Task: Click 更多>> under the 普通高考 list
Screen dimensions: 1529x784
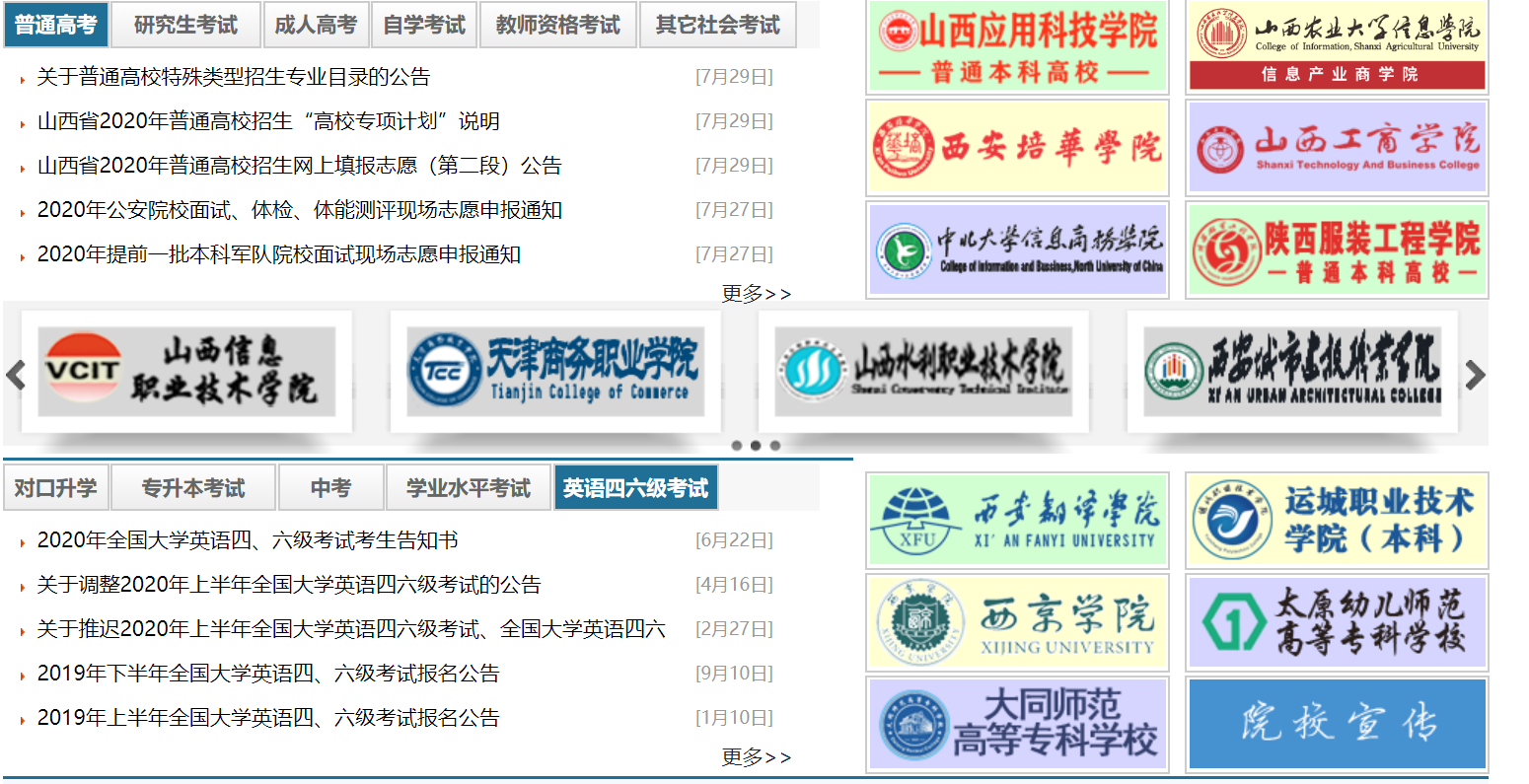Action: pos(756,294)
